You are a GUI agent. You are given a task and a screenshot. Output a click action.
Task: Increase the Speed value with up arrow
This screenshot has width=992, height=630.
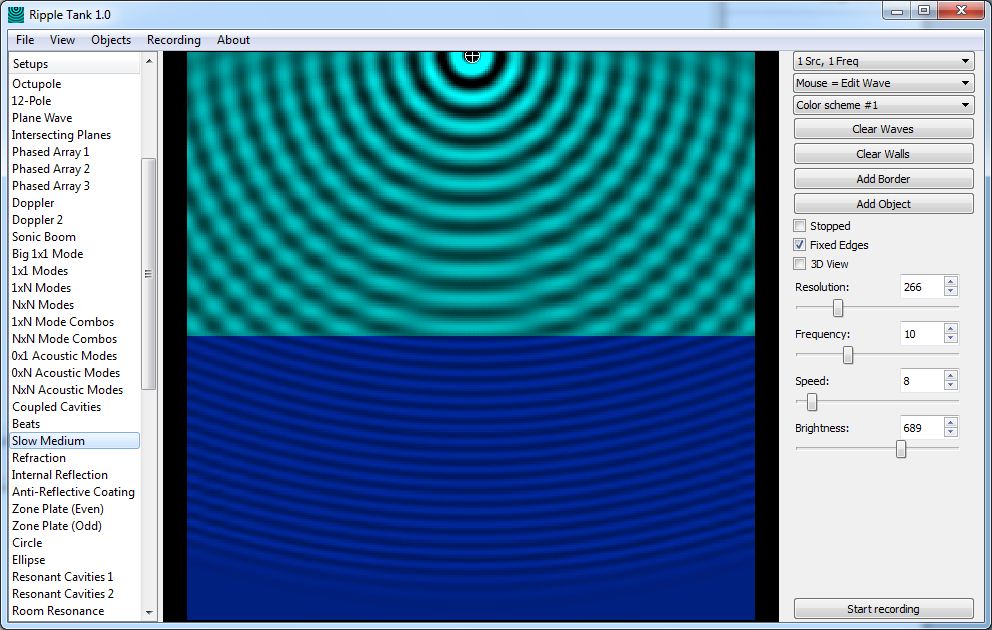950,376
